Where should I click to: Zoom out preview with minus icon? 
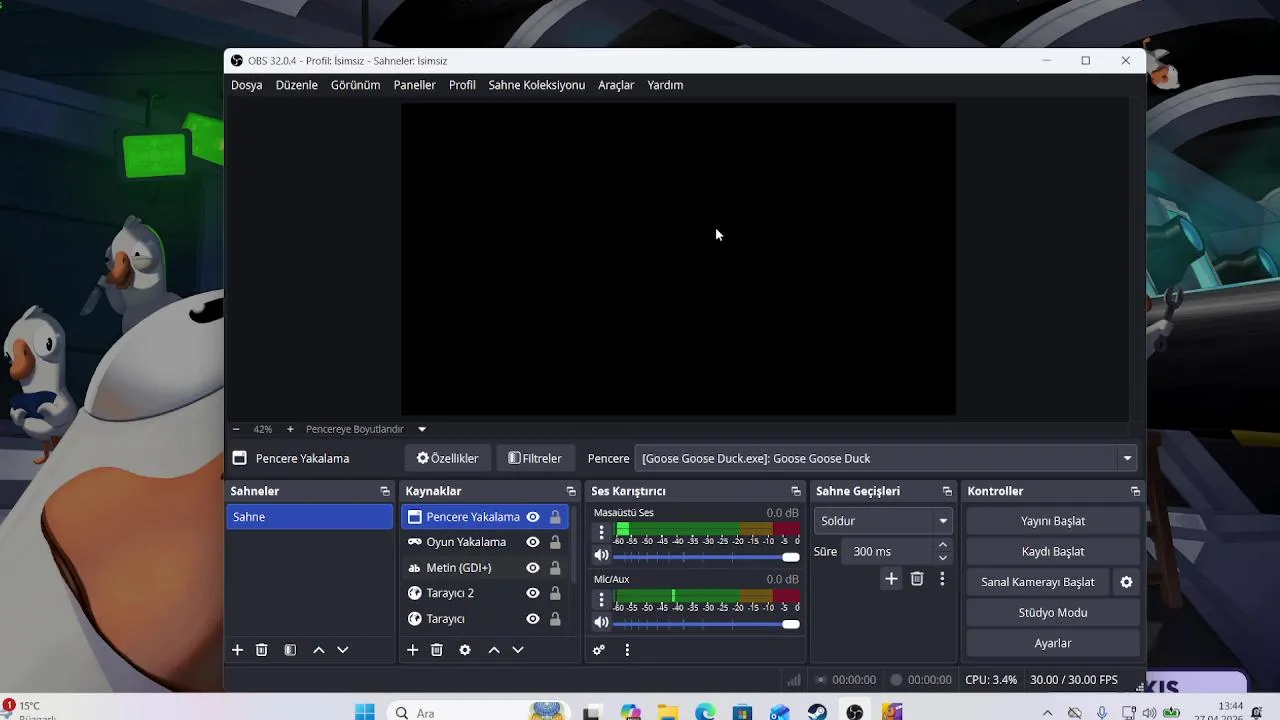tap(236, 429)
